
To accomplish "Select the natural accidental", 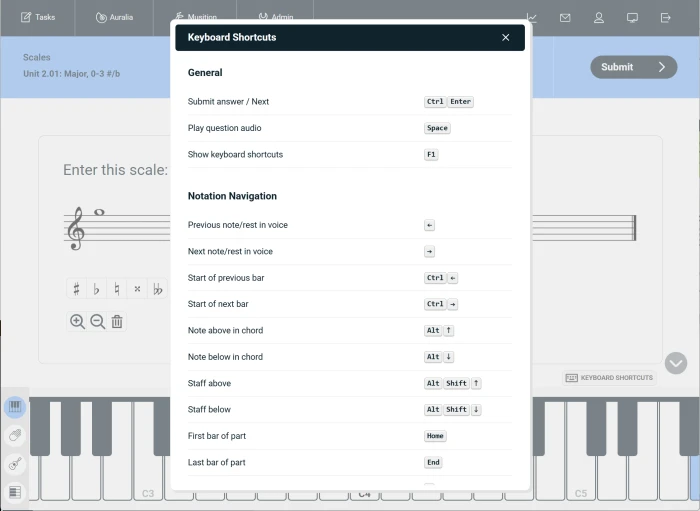I will [x=117, y=289].
